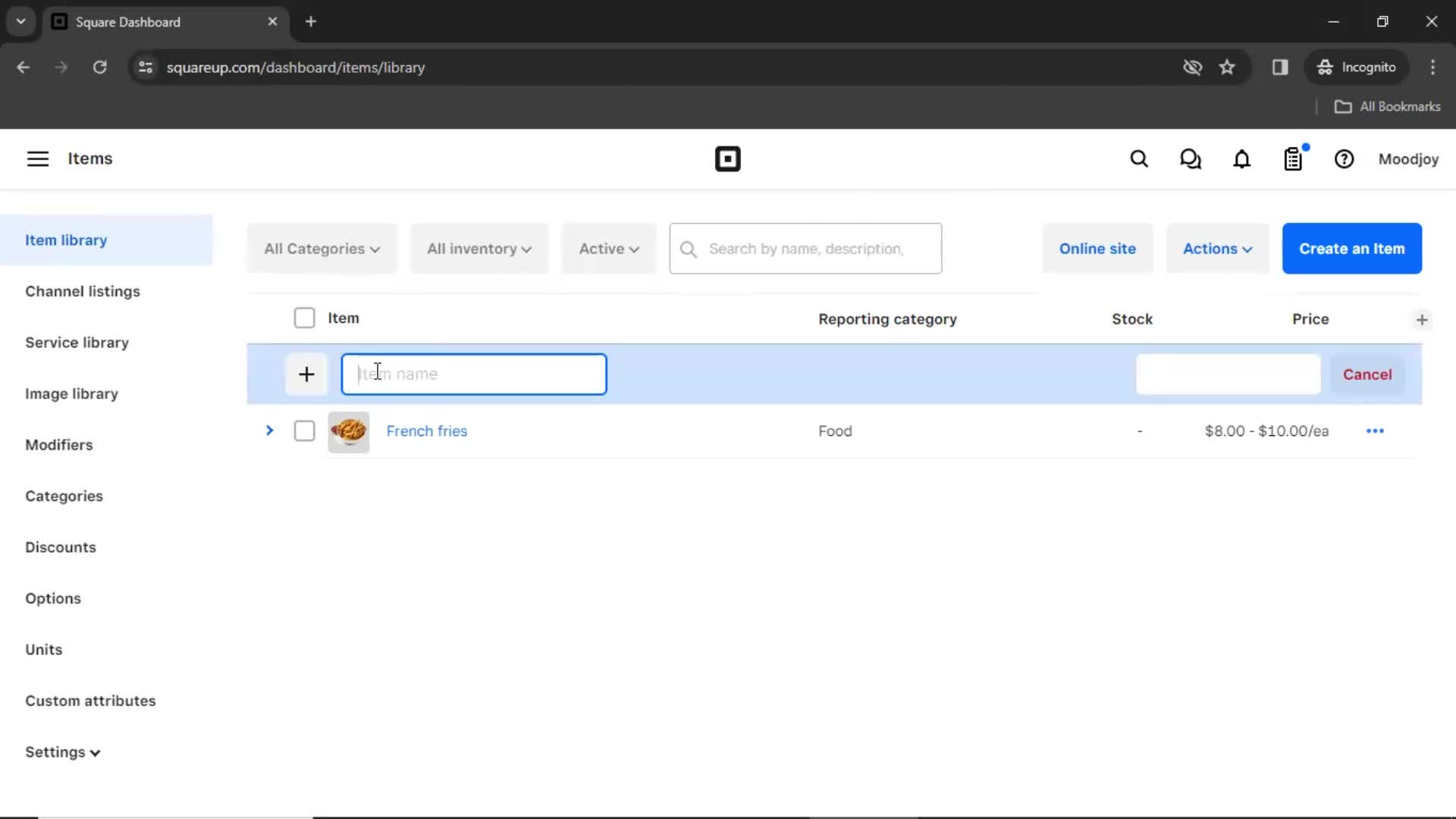Expand the All inventory dropdown filter
The width and height of the screenshot is (1456, 819).
[479, 249]
